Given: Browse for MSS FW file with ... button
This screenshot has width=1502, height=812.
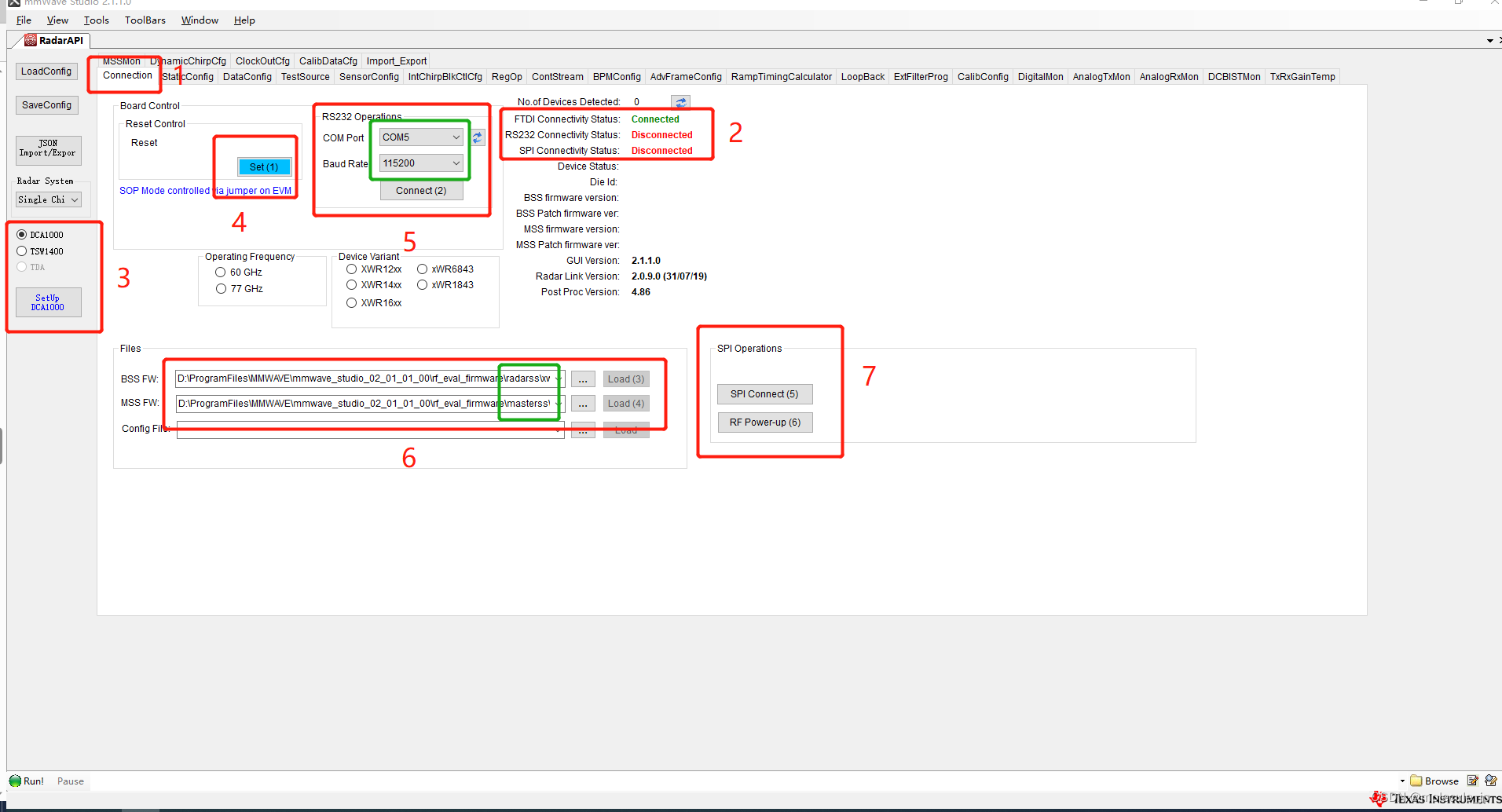Looking at the screenshot, I should coord(583,404).
